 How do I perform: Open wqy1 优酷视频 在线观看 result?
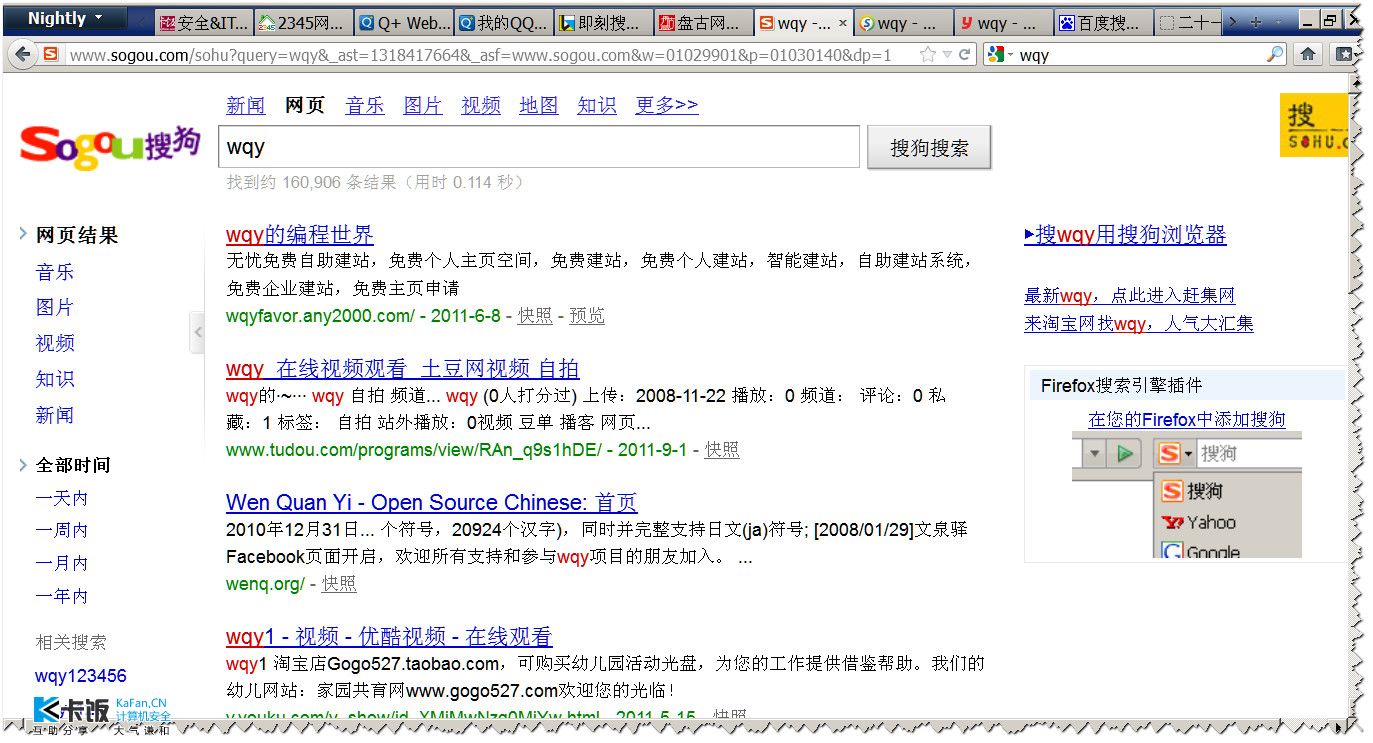pyautogui.click(x=389, y=637)
